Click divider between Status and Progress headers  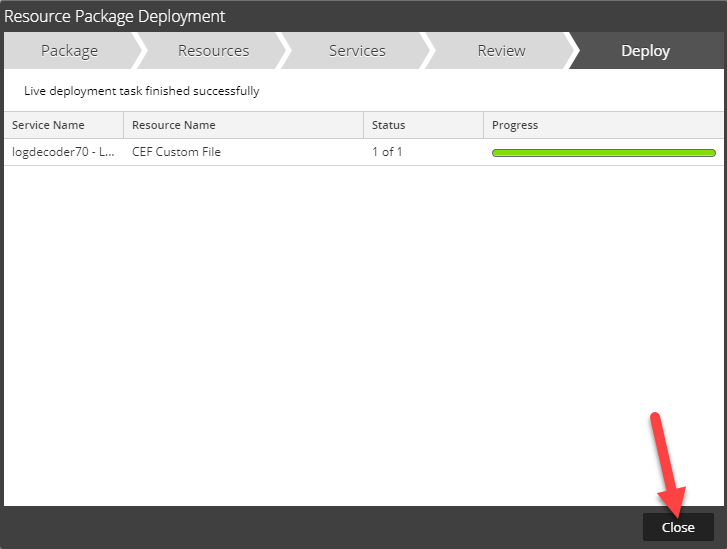point(484,125)
